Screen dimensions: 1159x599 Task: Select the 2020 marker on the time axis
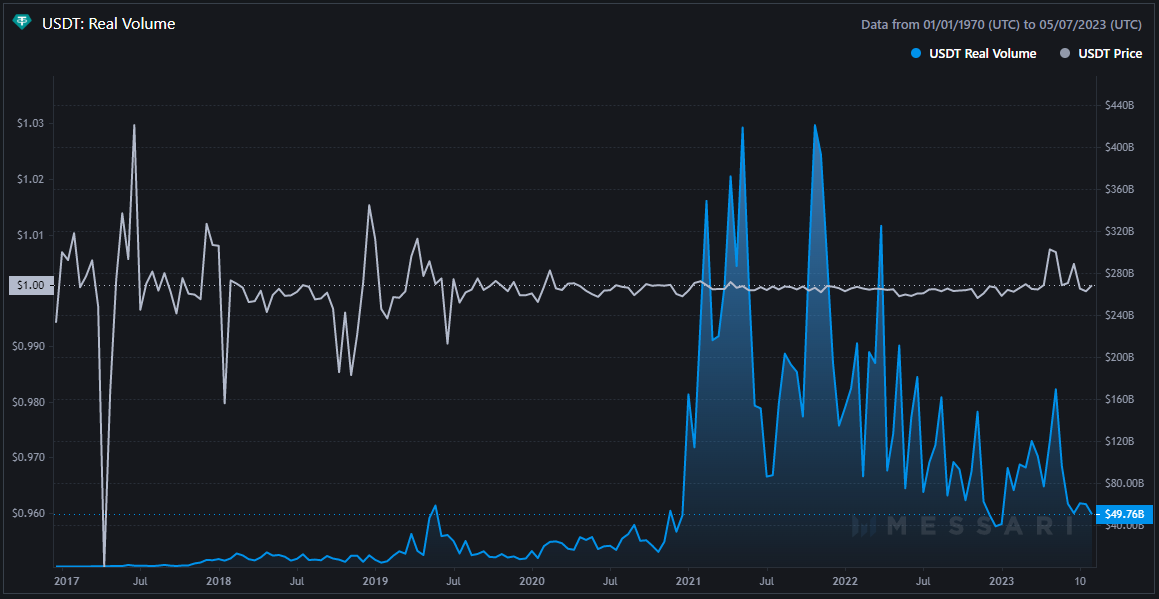531,581
